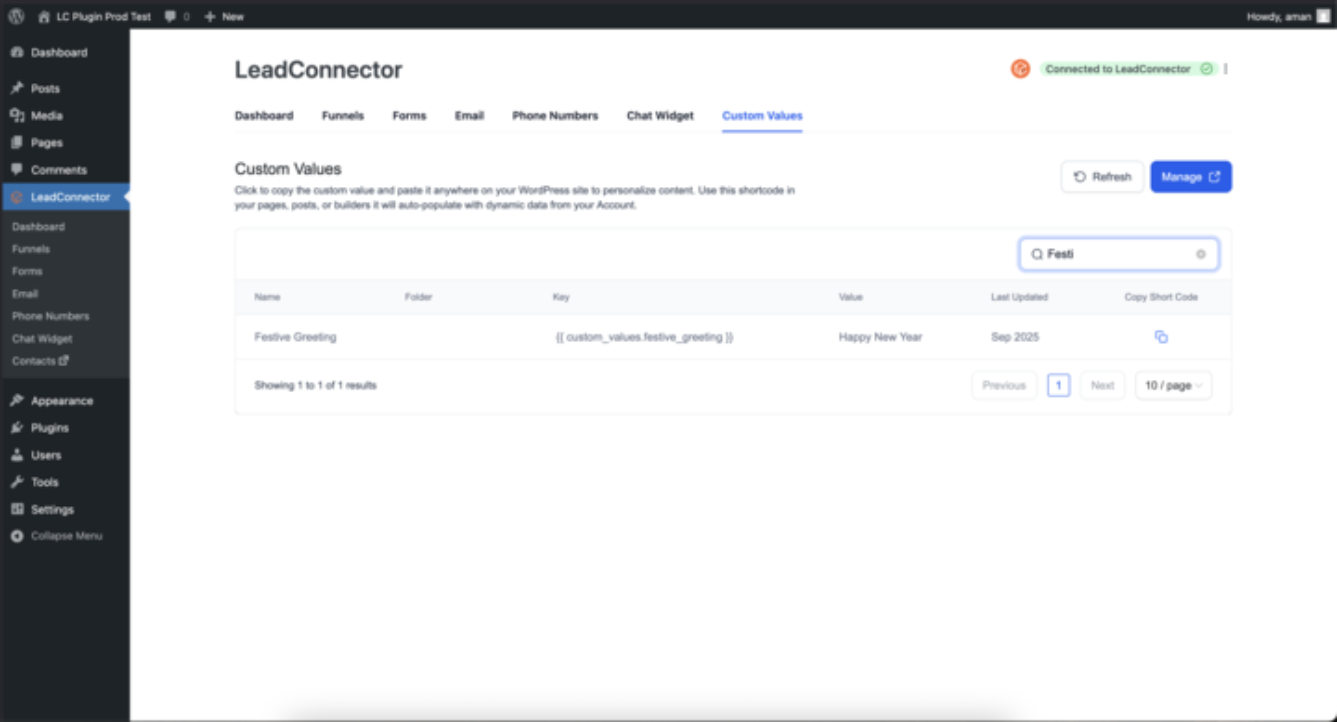Switch to the Email tab

click(469, 116)
